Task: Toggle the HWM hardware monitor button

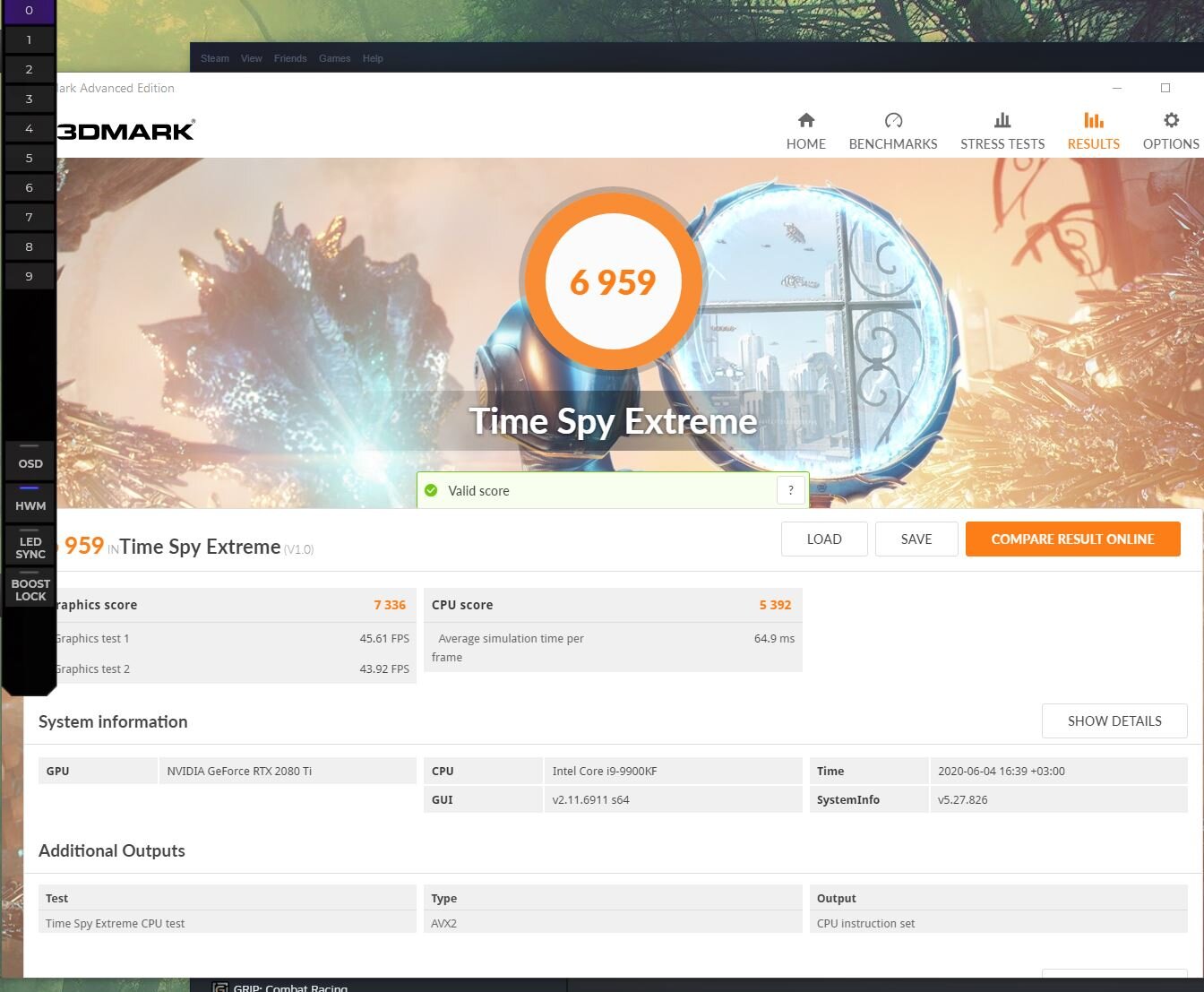Action: [30, 502]
